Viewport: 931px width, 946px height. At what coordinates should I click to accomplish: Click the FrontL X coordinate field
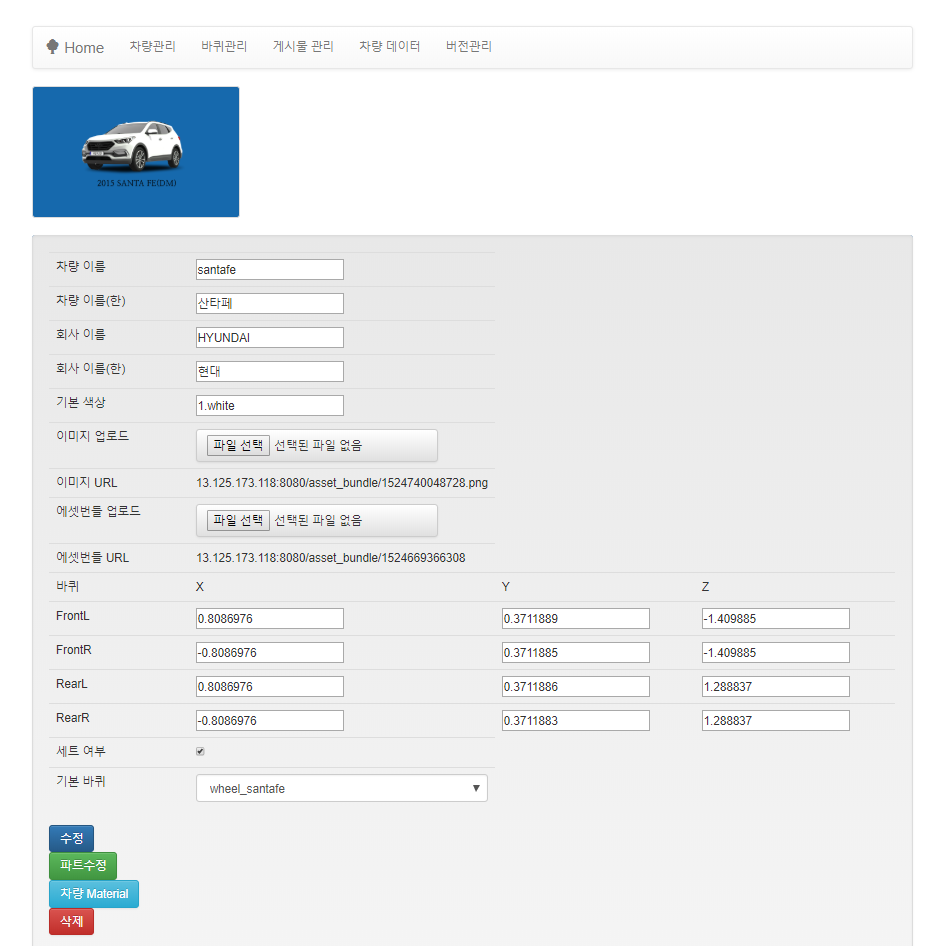pyautogui.click(x=269, y=619)
